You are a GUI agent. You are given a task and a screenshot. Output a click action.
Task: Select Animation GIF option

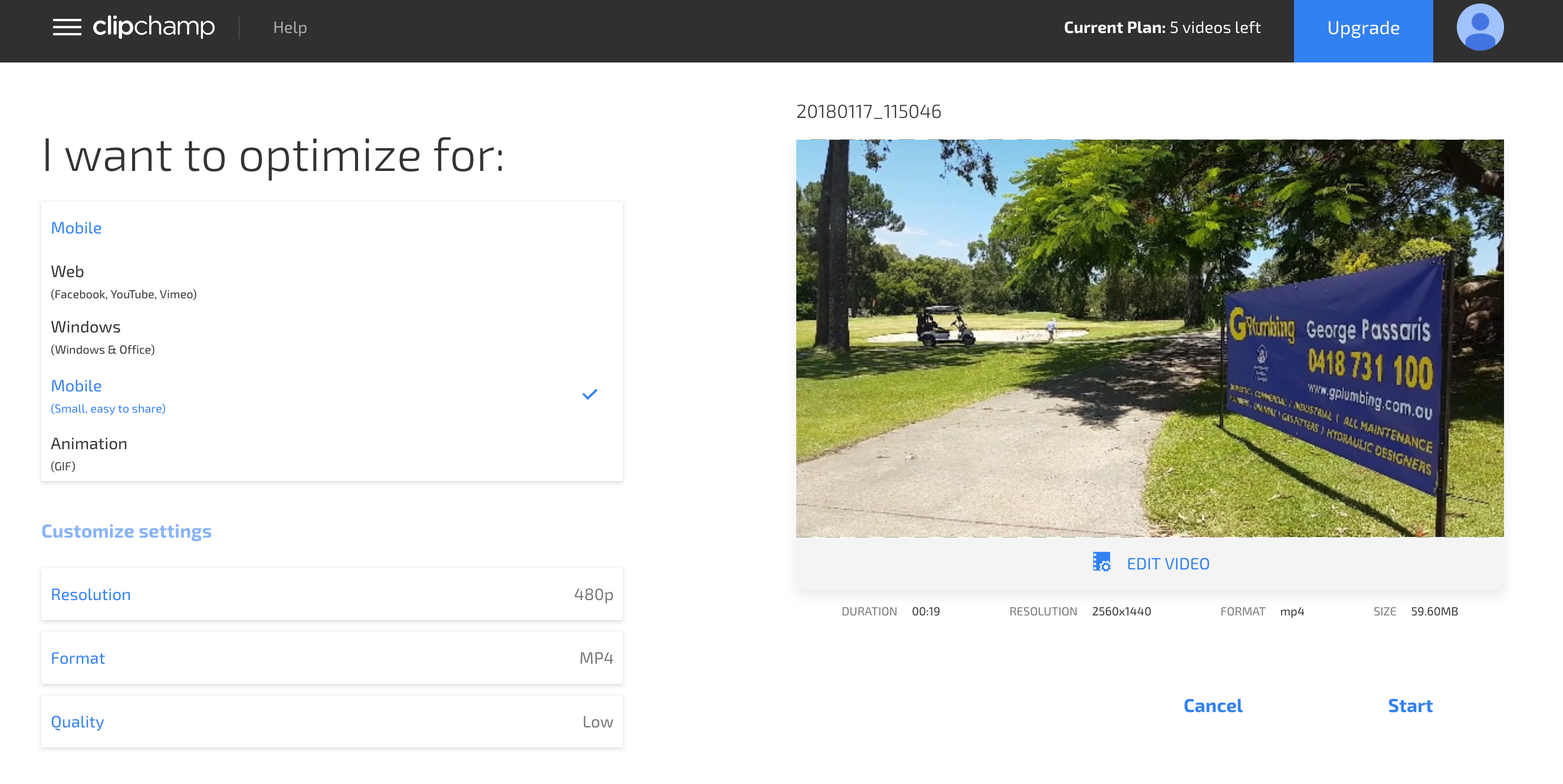tap(89, 453)
